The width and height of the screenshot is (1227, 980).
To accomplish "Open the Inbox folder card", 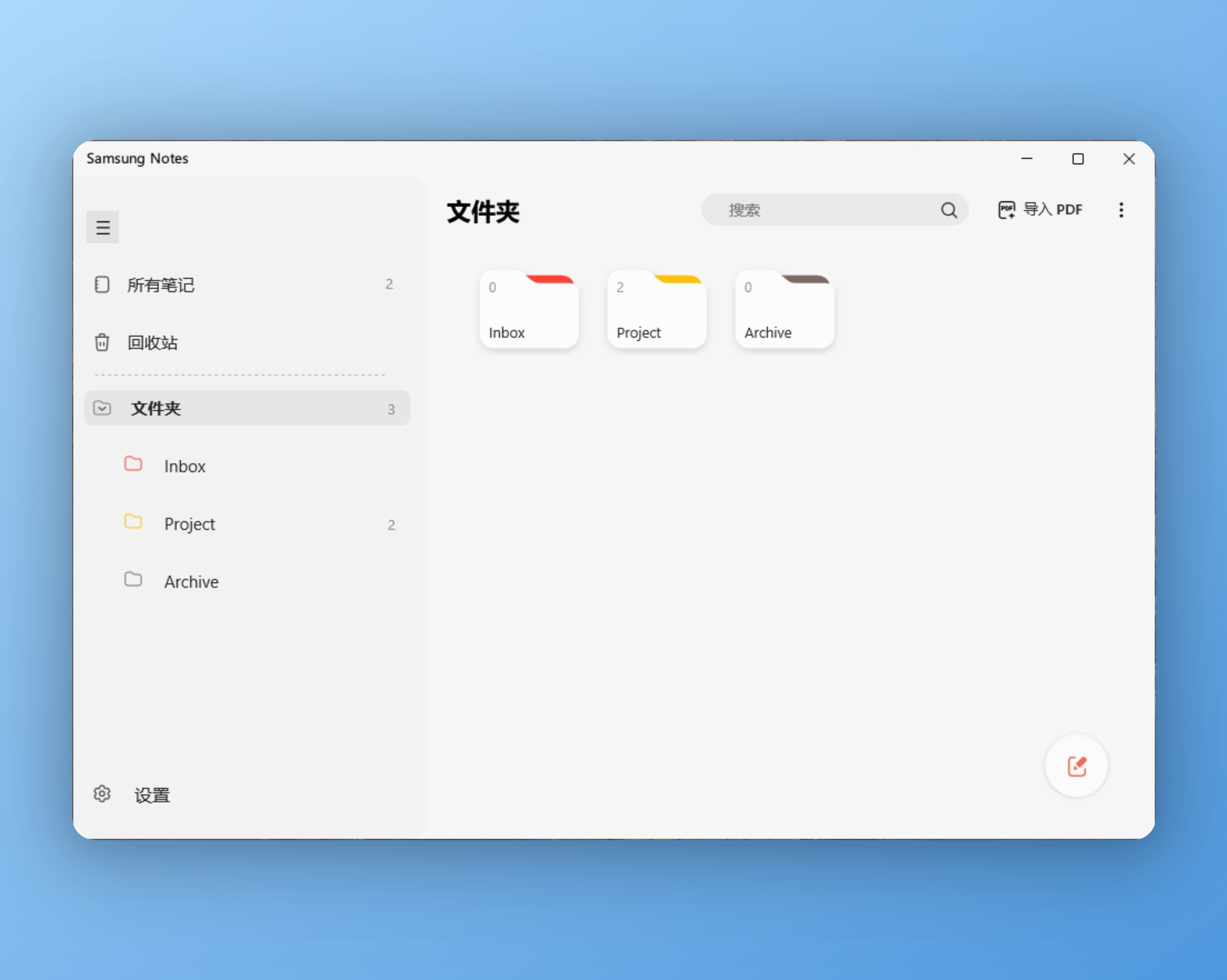I will pyautogui.click(x=529, y=310).
